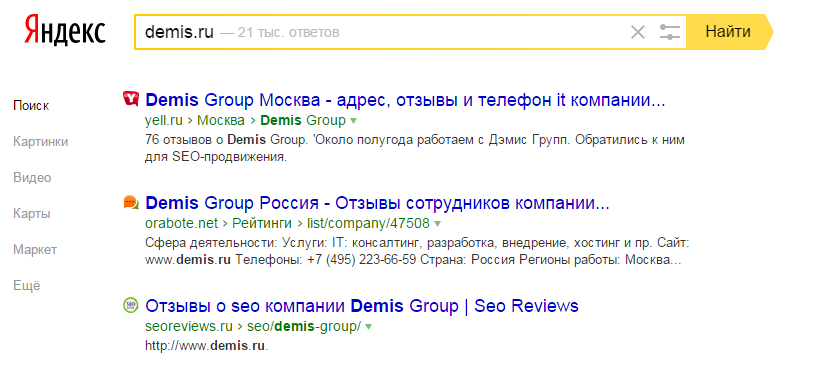Click the orabote.net domain link
The height and width of the screenshot is (381, 825).
pos(182,224)
